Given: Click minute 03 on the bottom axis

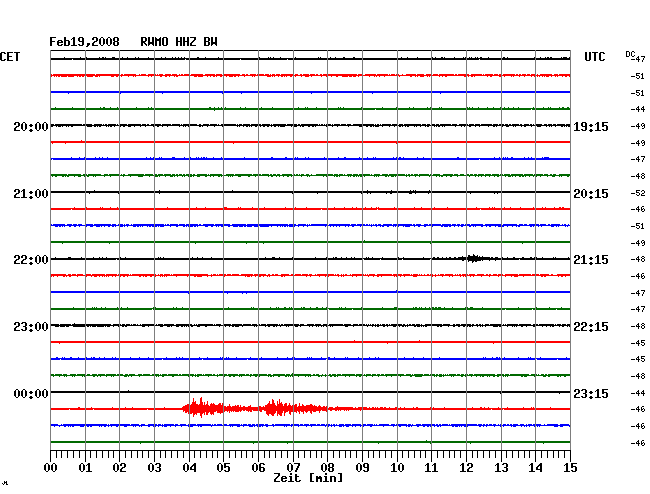Looking at the screenshot, I should pyautogui.click(x=154, y=467).
